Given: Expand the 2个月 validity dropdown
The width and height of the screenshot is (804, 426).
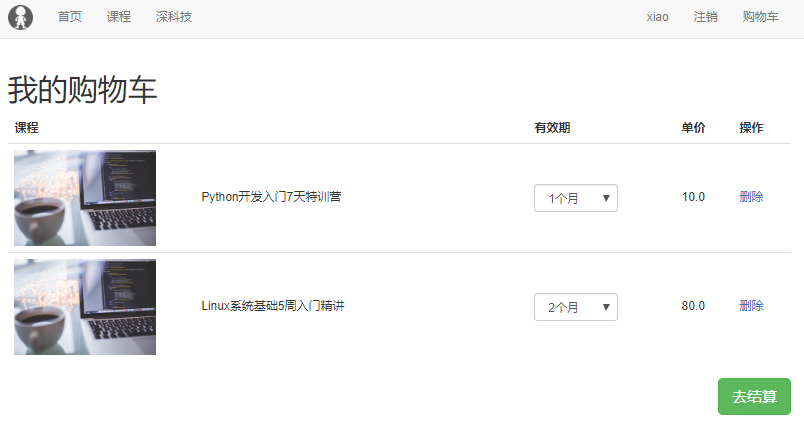Looking at the screenshot, I should click(576, 307).
